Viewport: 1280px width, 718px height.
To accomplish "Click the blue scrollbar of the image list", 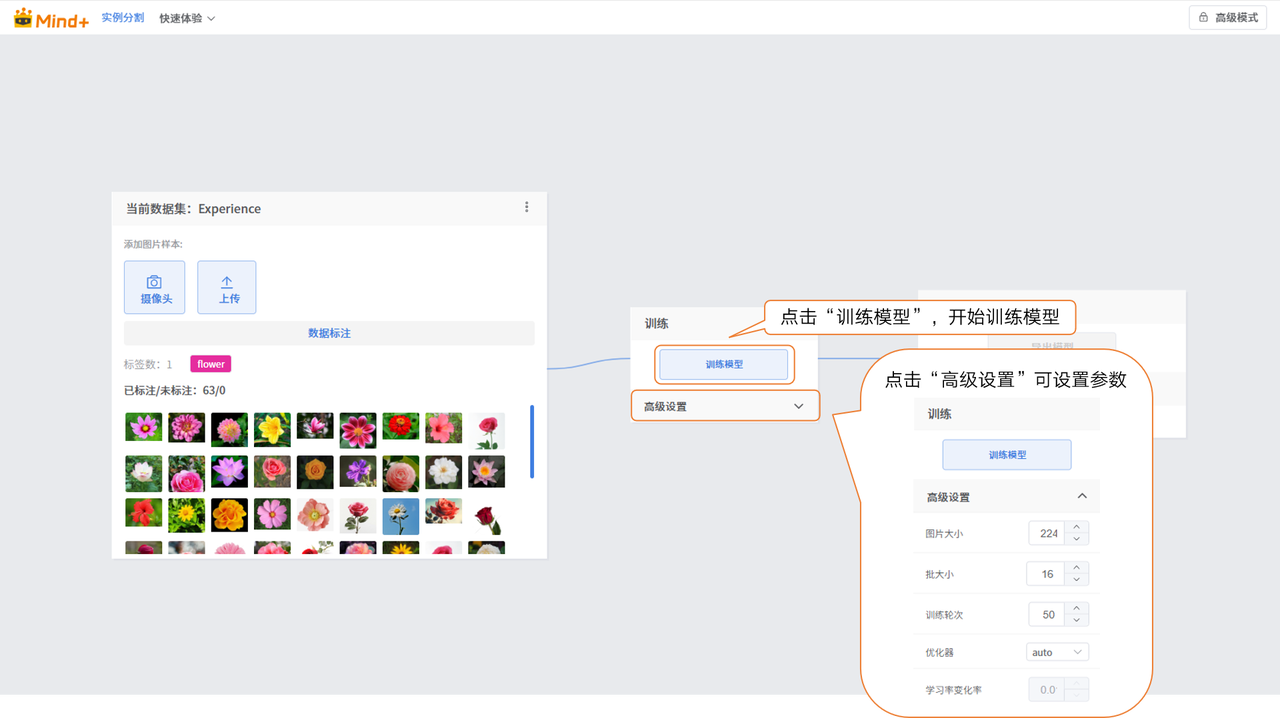I will pos(532,441).
